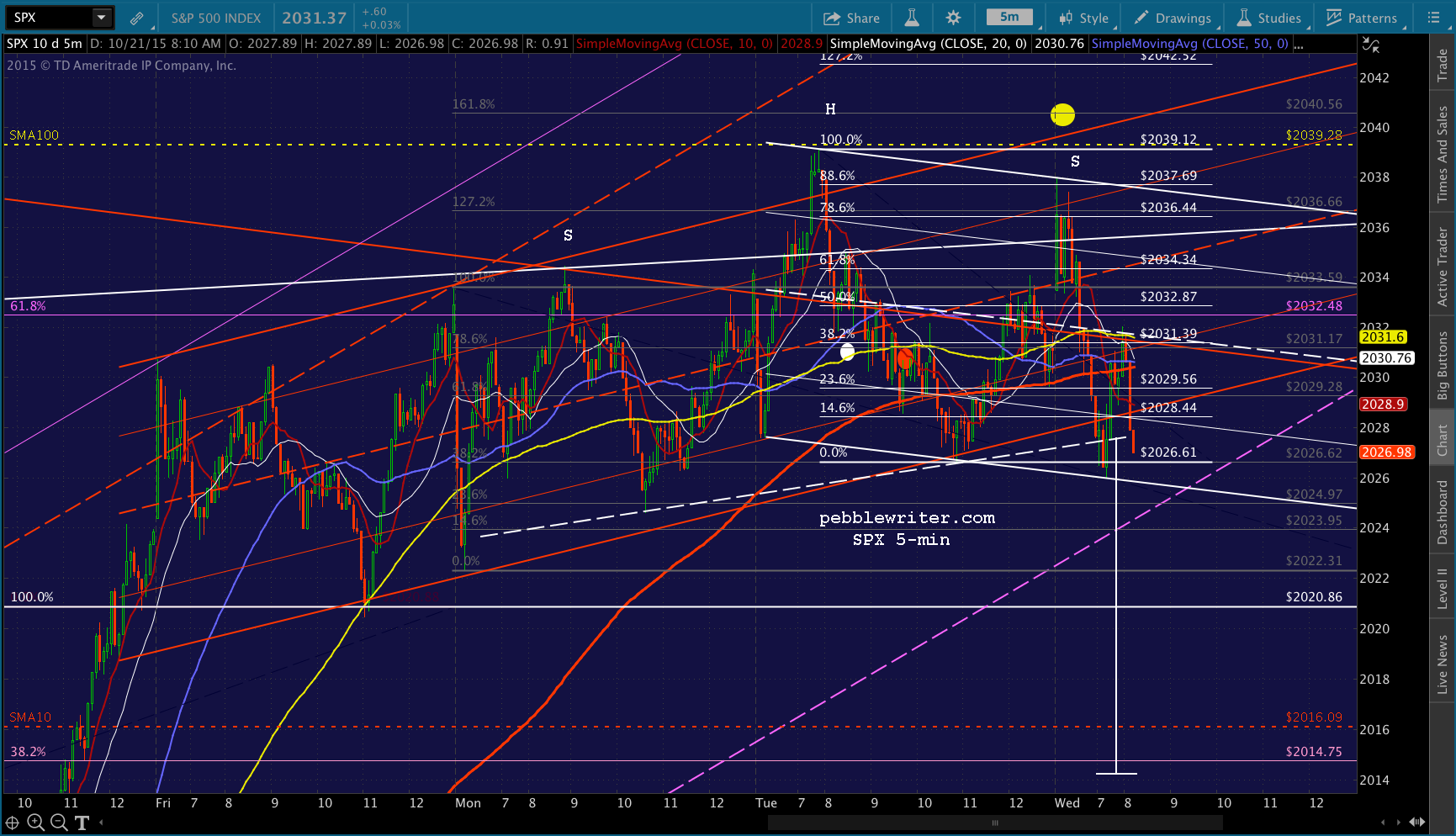Open chart settings gear icon

pyautogui.click(x=953, y=18)
